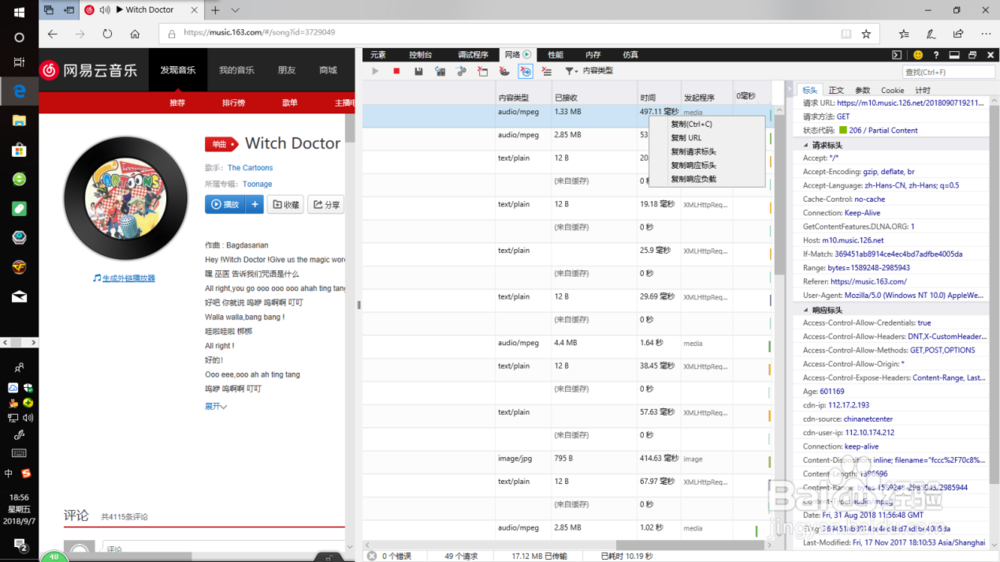
Task: Toggle clear entries on navigate icon
Action: click(x=526, y=71)
